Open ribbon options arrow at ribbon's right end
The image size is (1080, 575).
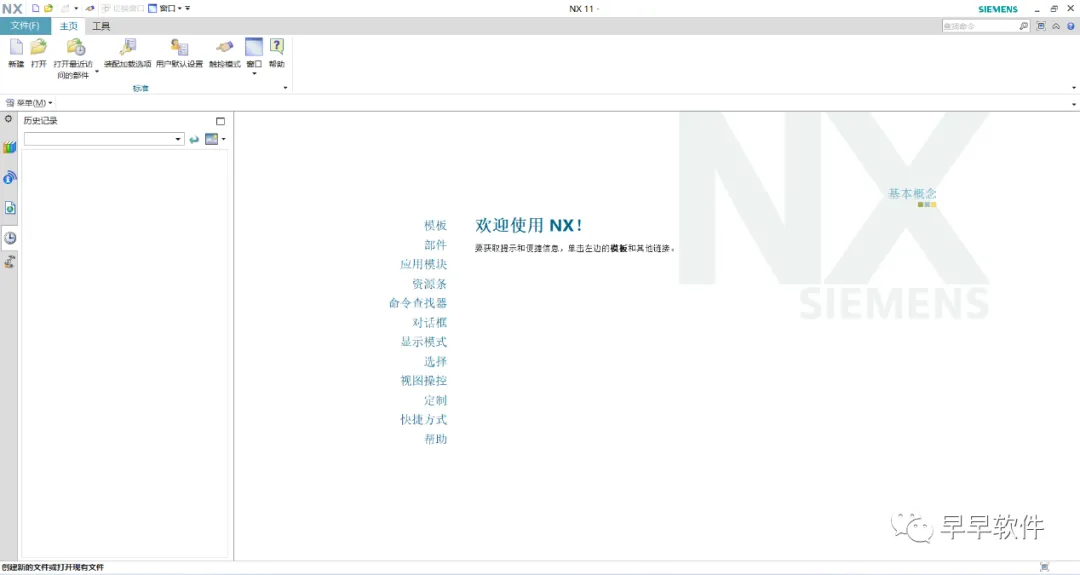(1074, 88)
